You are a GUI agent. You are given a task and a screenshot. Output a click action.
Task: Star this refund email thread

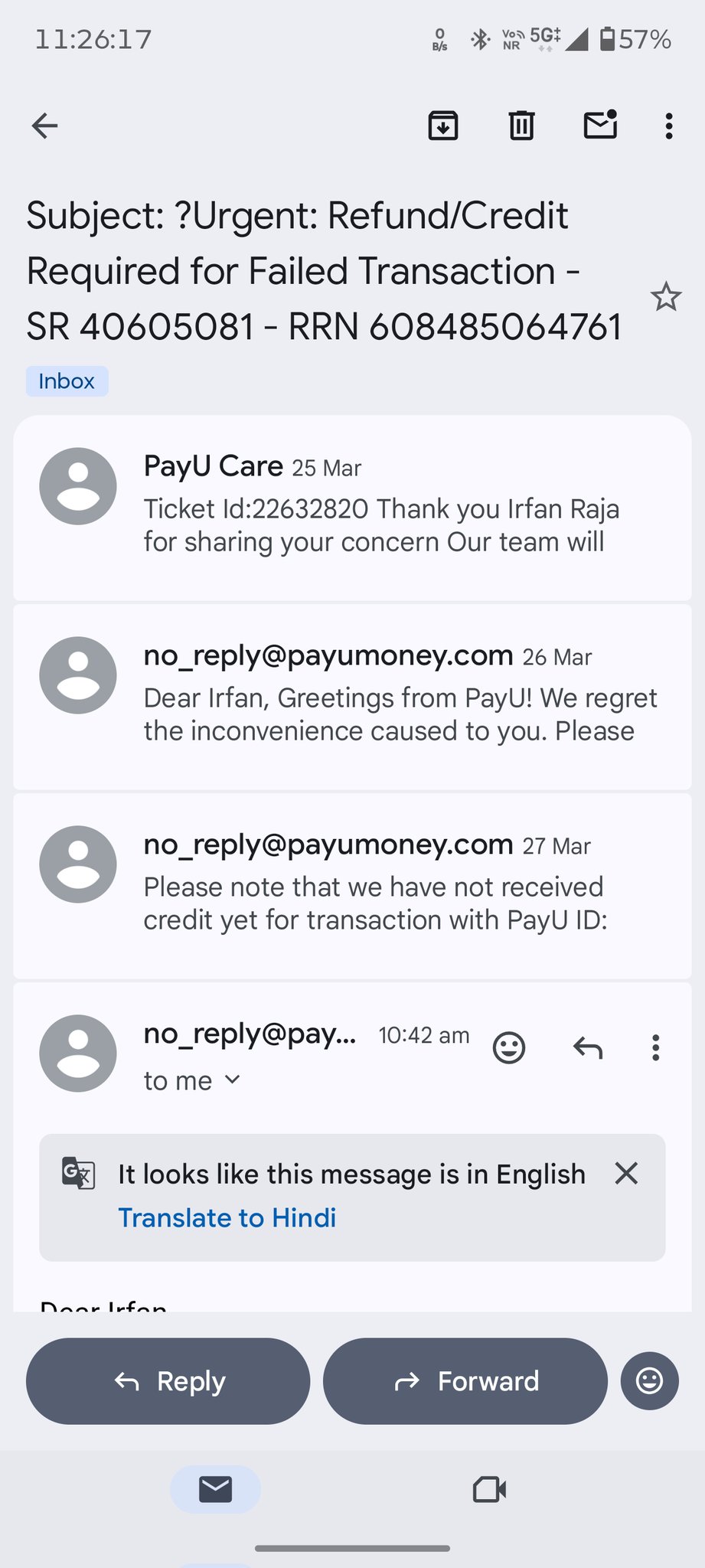click(x=666, y=297)
